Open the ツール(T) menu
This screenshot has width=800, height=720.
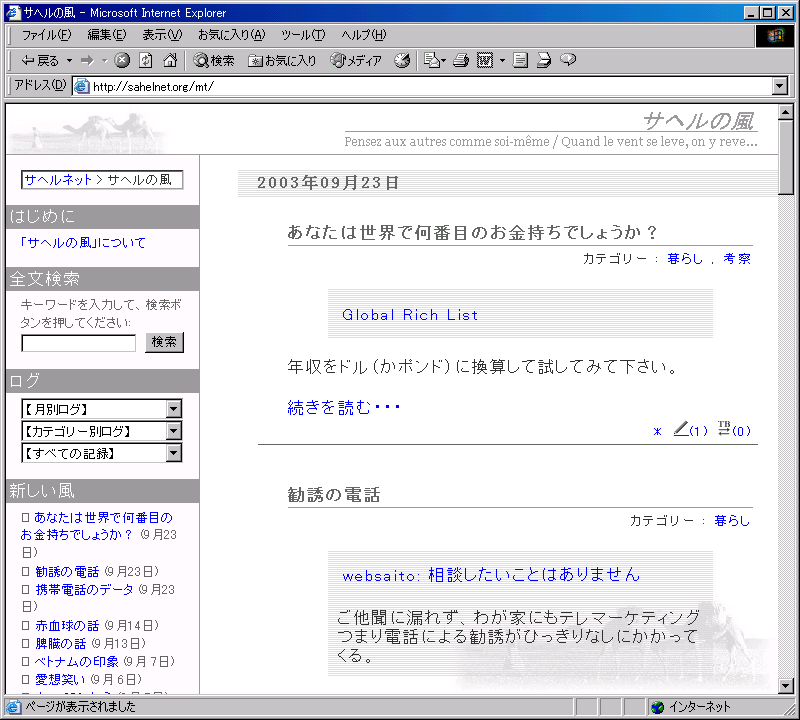303,35
